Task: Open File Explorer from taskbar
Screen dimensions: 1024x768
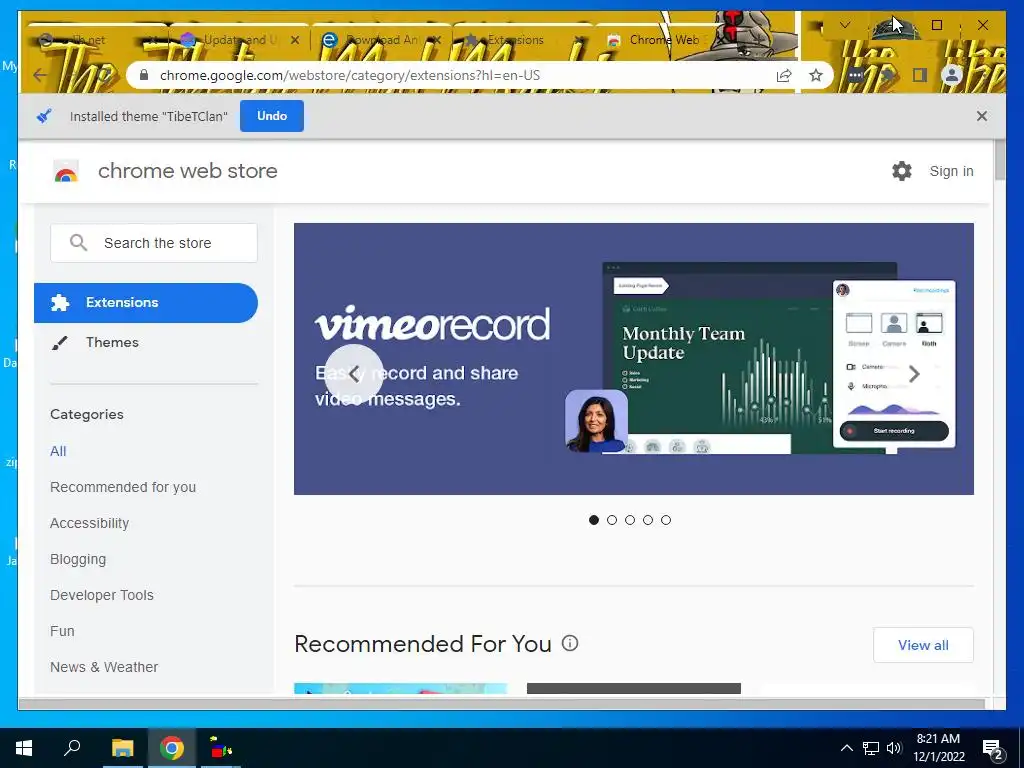Action: (122, 748)
